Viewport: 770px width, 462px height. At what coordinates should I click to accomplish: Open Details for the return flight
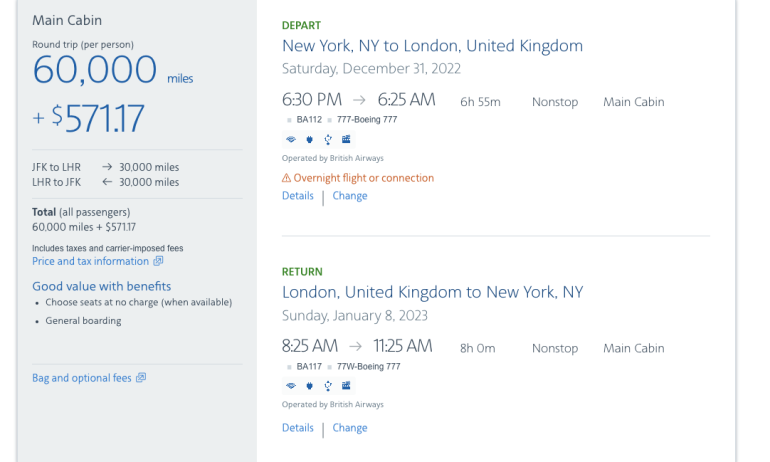pyautogui.click(x=297, y=428)
